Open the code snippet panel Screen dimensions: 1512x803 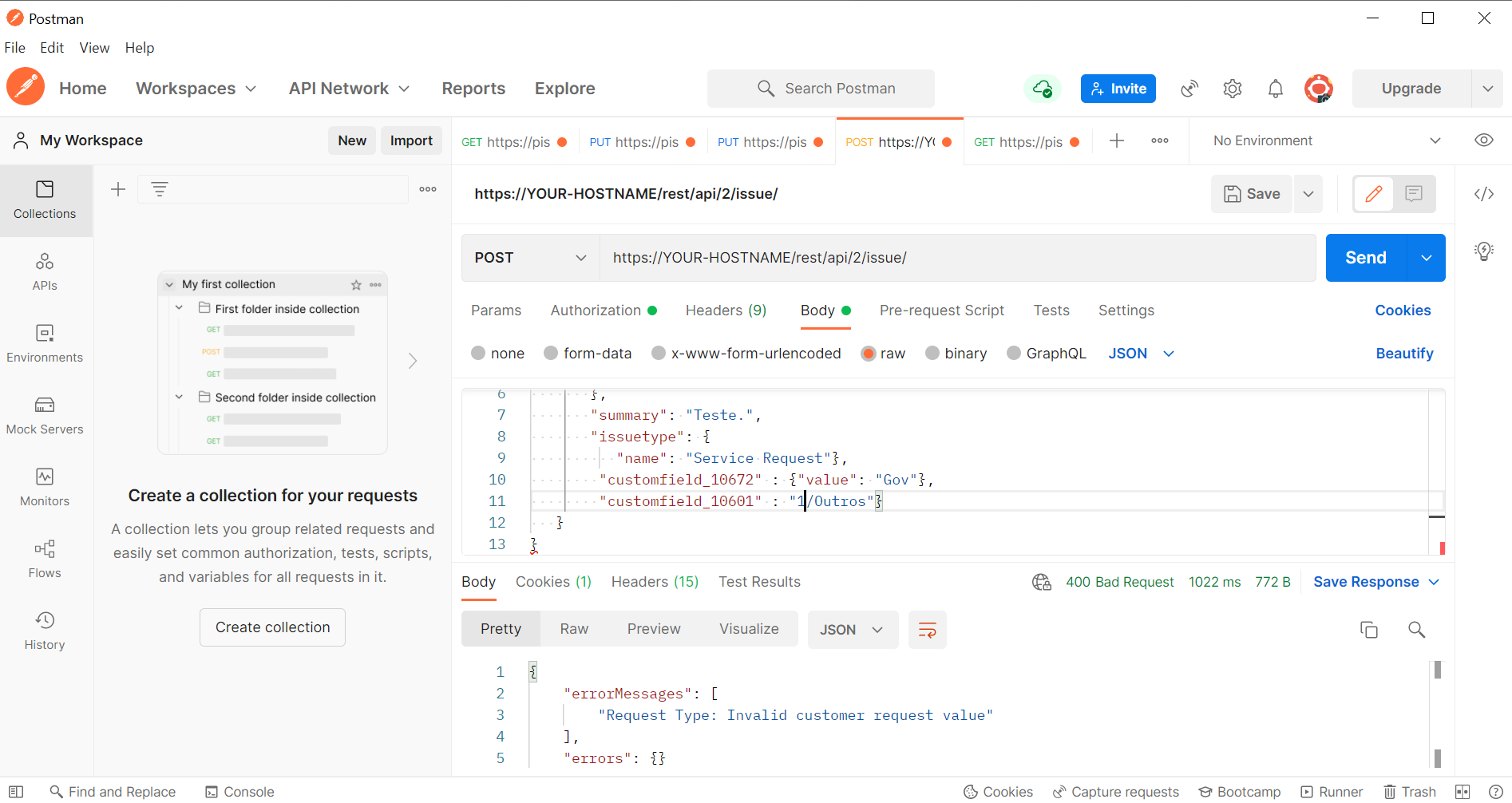[x=1483, y=193]
